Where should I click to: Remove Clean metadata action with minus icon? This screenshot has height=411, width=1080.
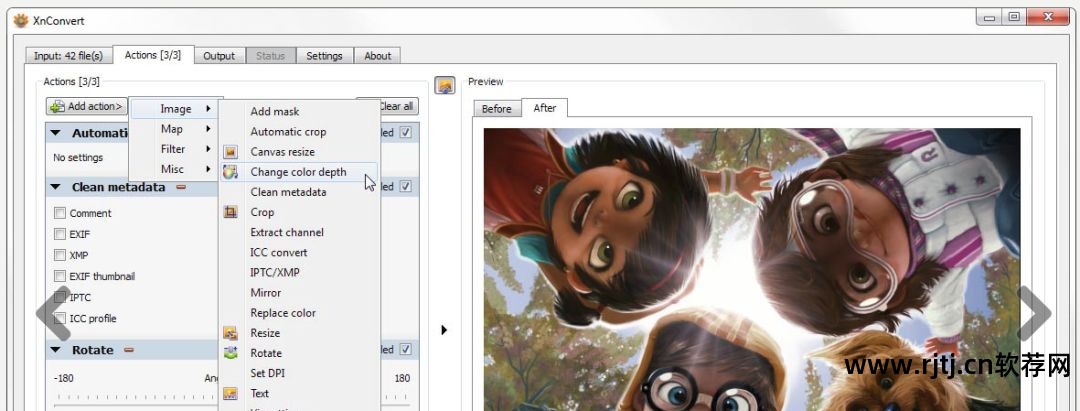click(181, 187)
